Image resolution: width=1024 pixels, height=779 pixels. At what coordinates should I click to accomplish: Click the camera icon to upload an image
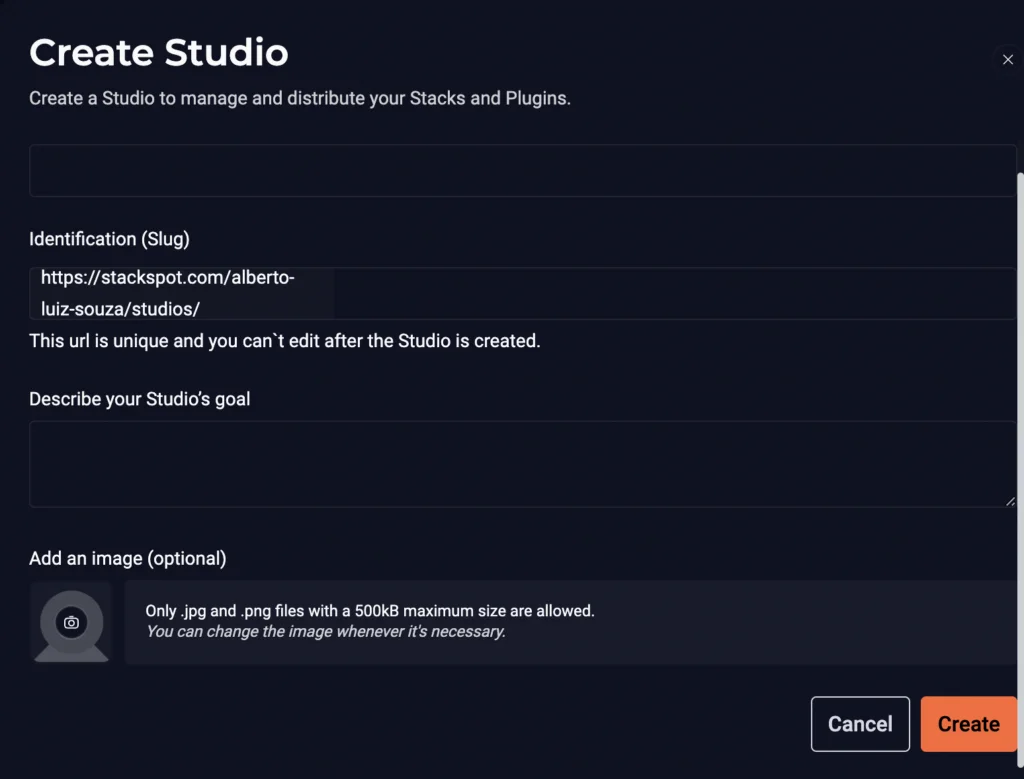click(71, 622)
